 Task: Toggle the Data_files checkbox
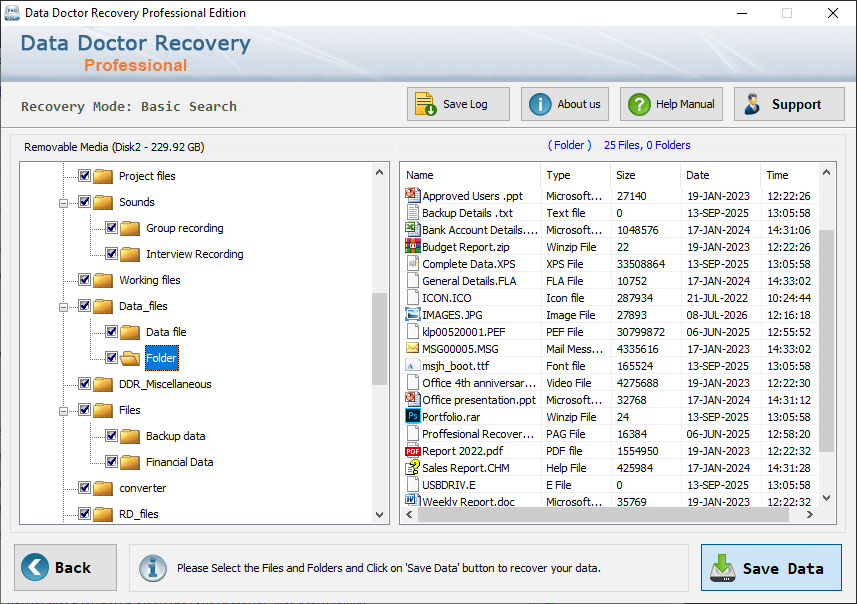coord(84,306)
